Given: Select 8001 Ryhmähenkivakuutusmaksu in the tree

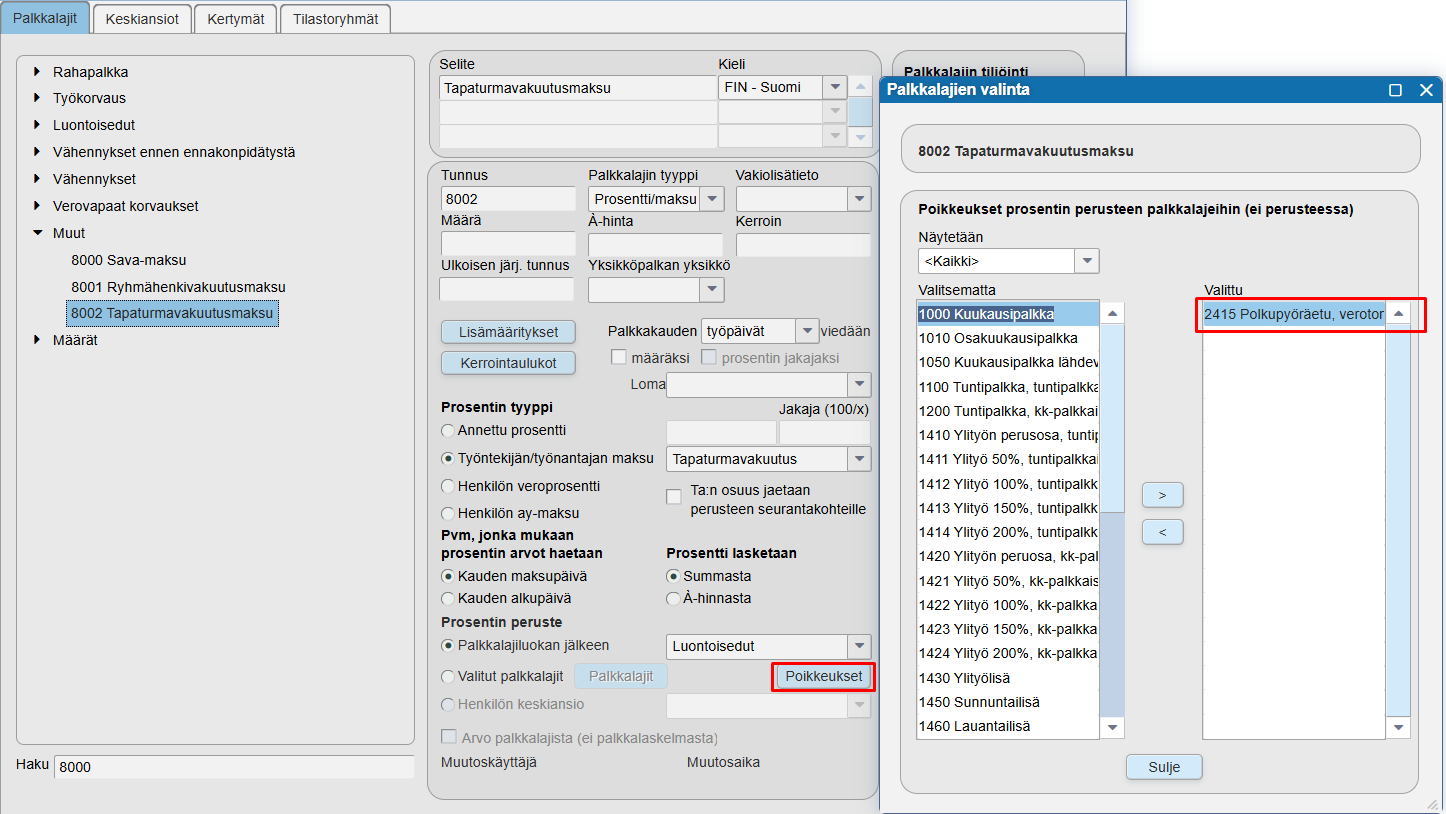Looking at the screenshot, I should pos(178,287).
